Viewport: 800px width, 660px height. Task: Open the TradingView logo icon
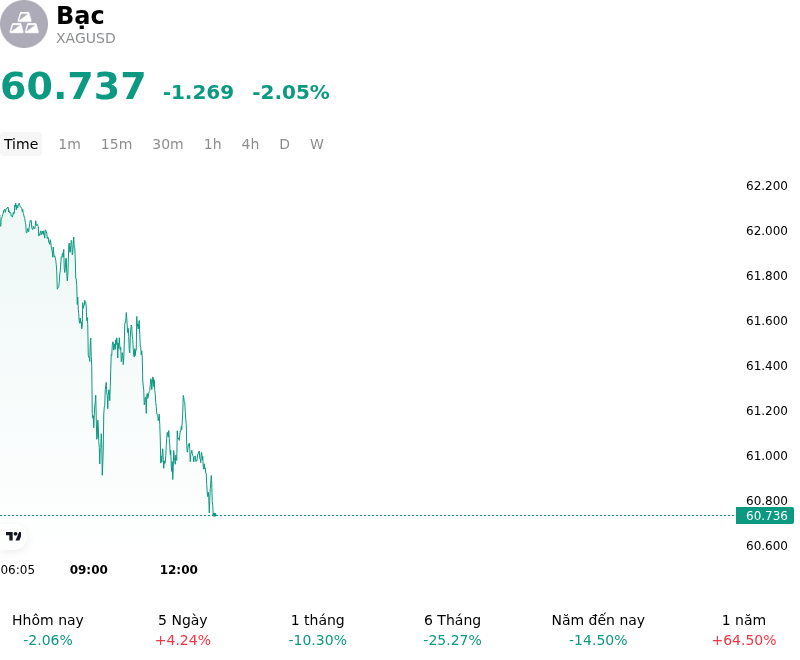pyautogui.click(x=14, y=536)
